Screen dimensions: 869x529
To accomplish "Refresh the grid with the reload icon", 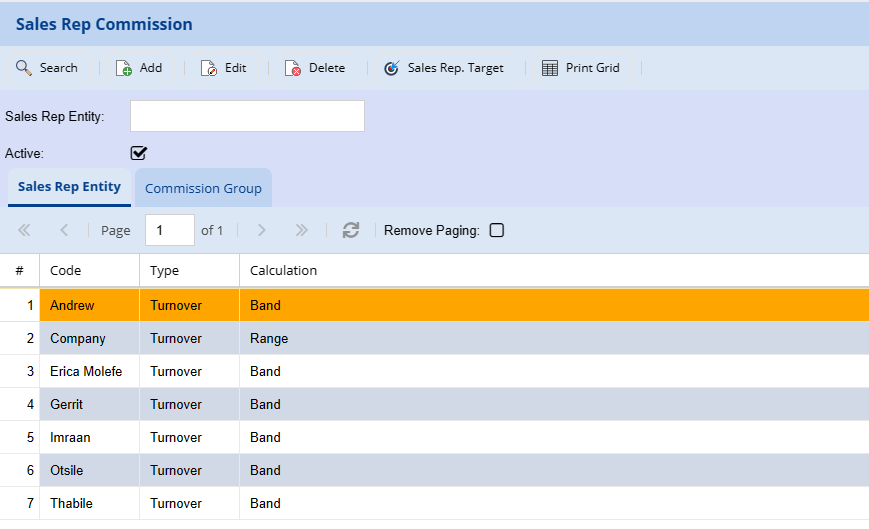I will 351,230.
